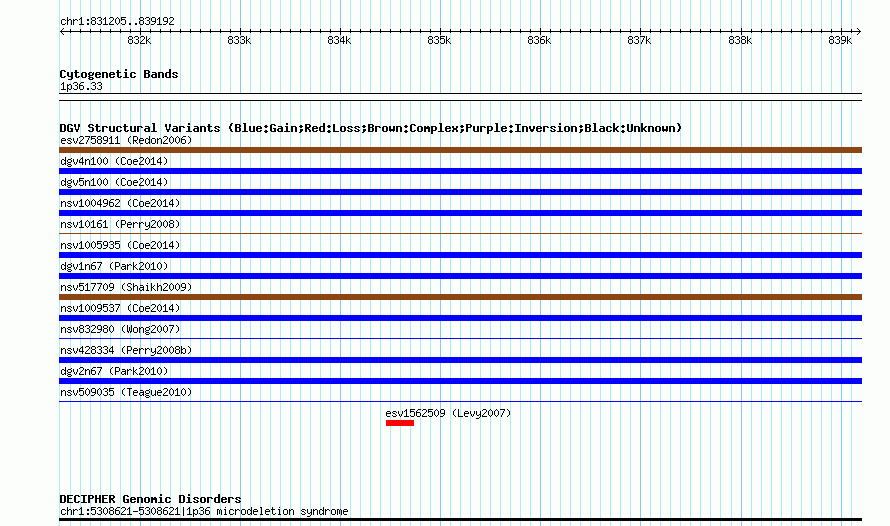Select the blue nsv1004962 gain bar
The height and width of the screenshot is (526, 890).
tap(460, 213)
